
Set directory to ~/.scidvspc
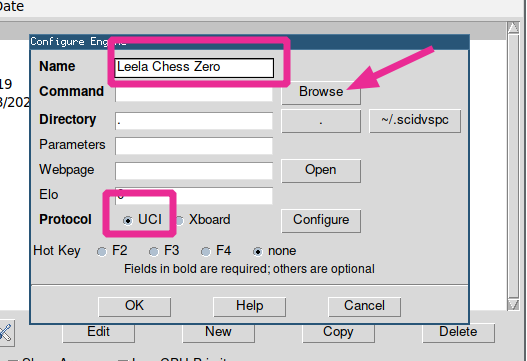[415, 121]
